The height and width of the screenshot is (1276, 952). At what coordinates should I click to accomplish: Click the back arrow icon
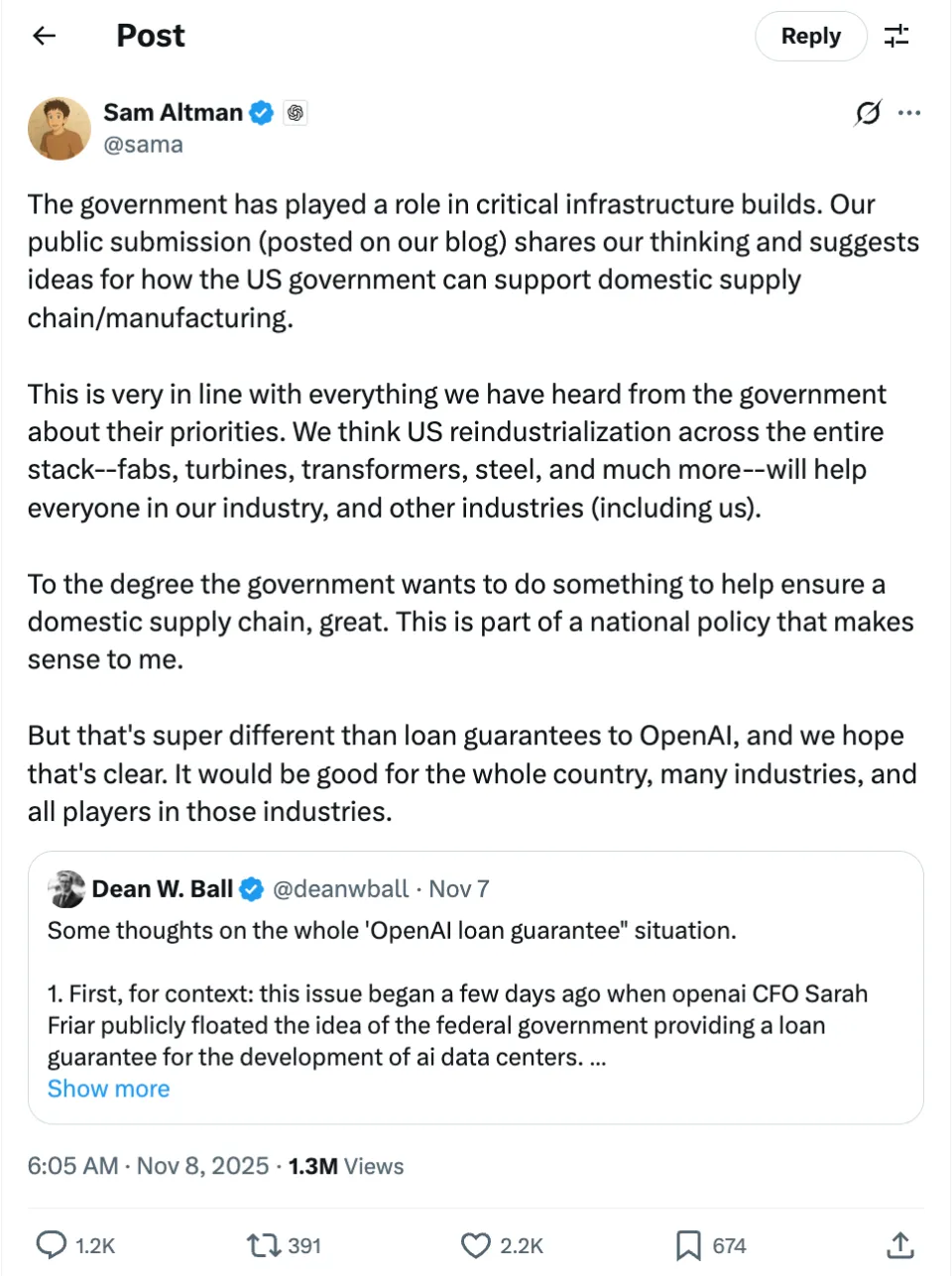45,37
